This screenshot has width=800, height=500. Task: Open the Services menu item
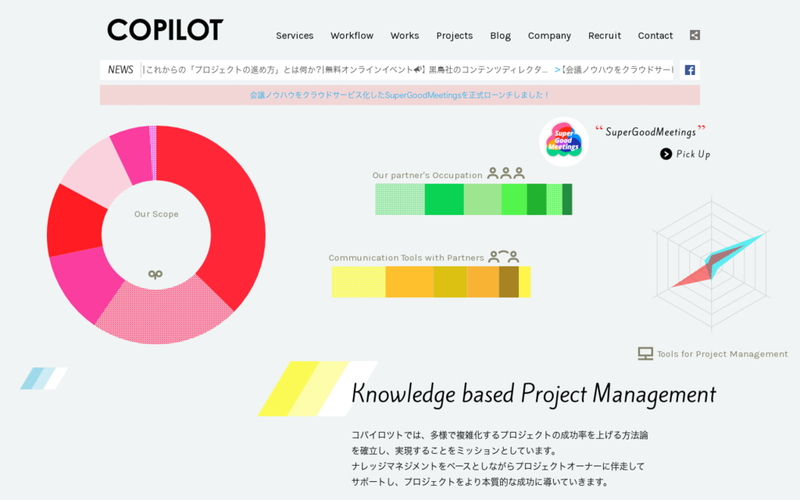tap(294, 36)
